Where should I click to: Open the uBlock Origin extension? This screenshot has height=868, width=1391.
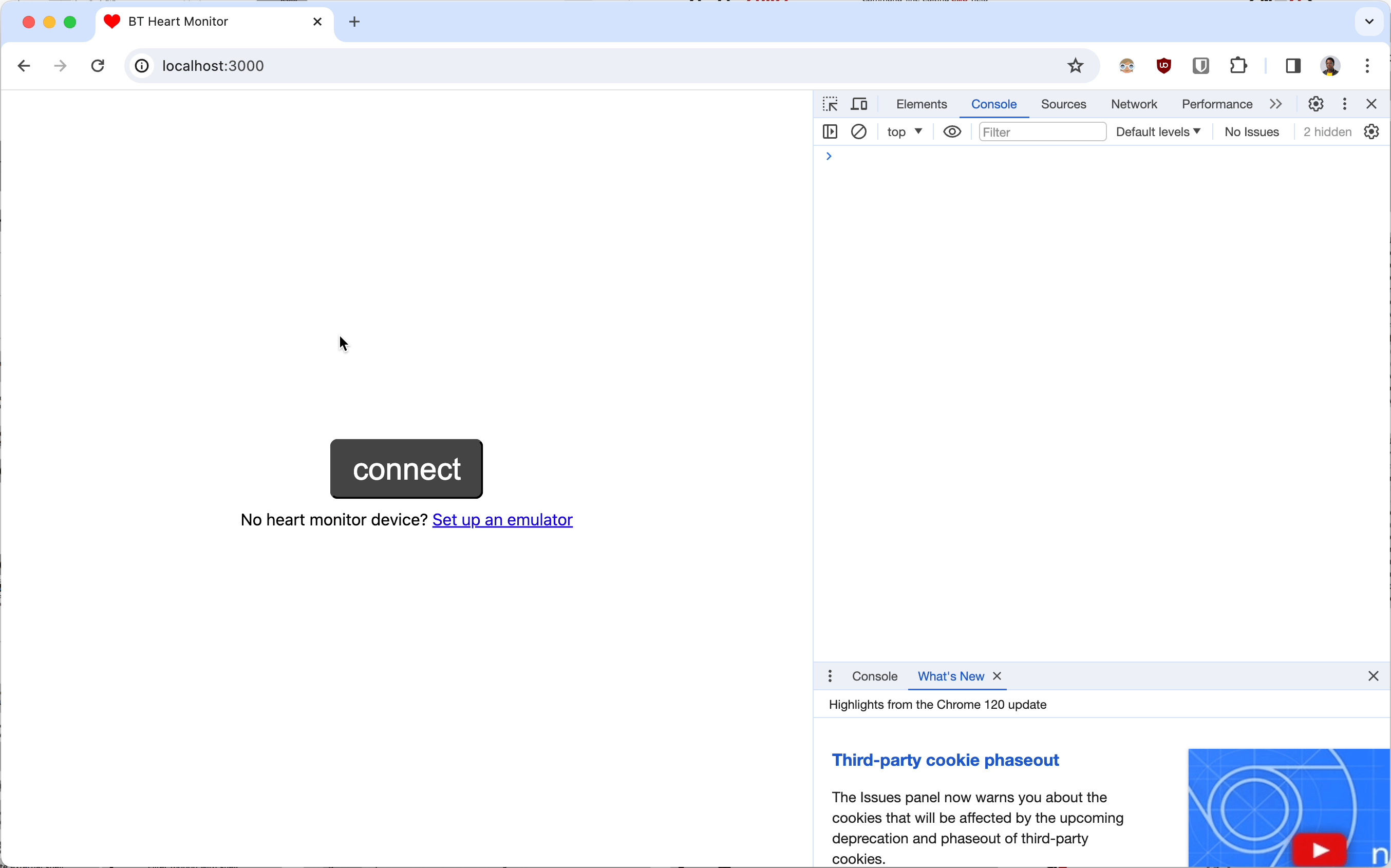click(x=1163, y=65)
